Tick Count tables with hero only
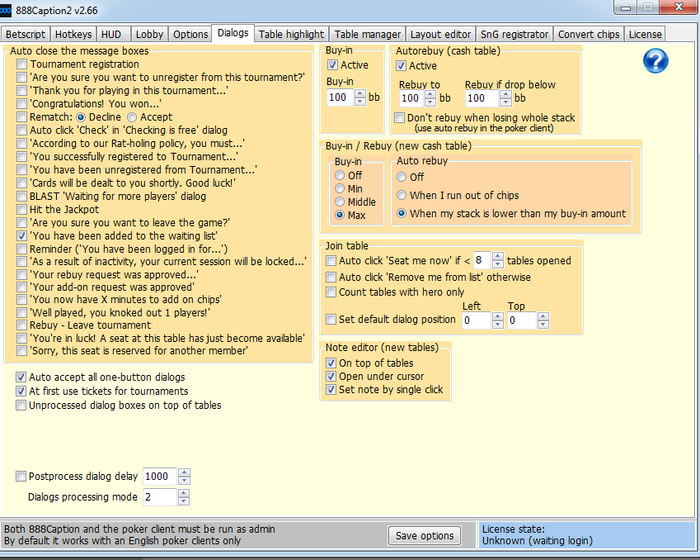The height and width of the screenshot is (560, 700). click(x=331, y=292)
